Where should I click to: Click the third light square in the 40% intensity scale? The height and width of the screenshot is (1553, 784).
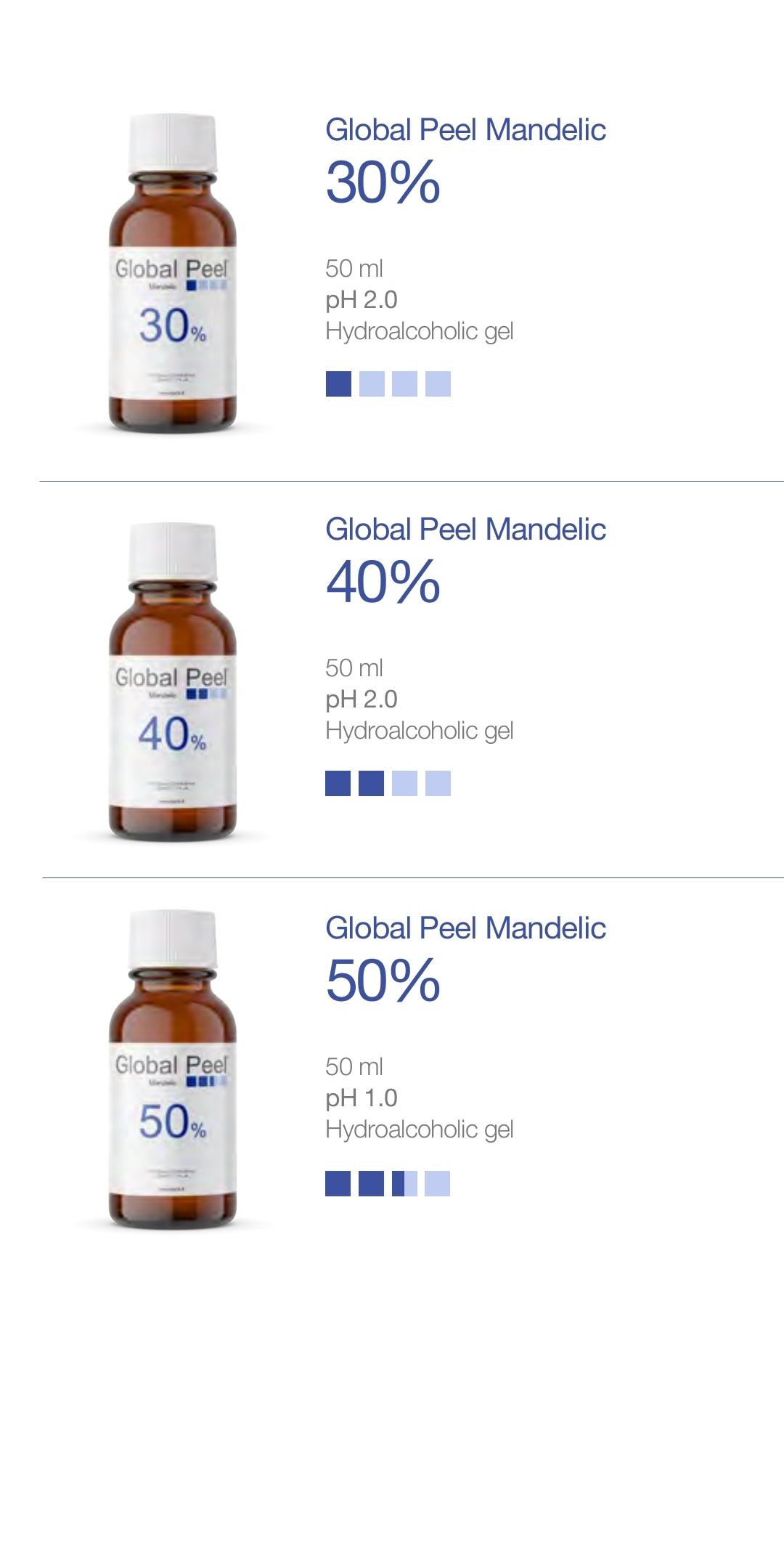click(x=404, y=783)
